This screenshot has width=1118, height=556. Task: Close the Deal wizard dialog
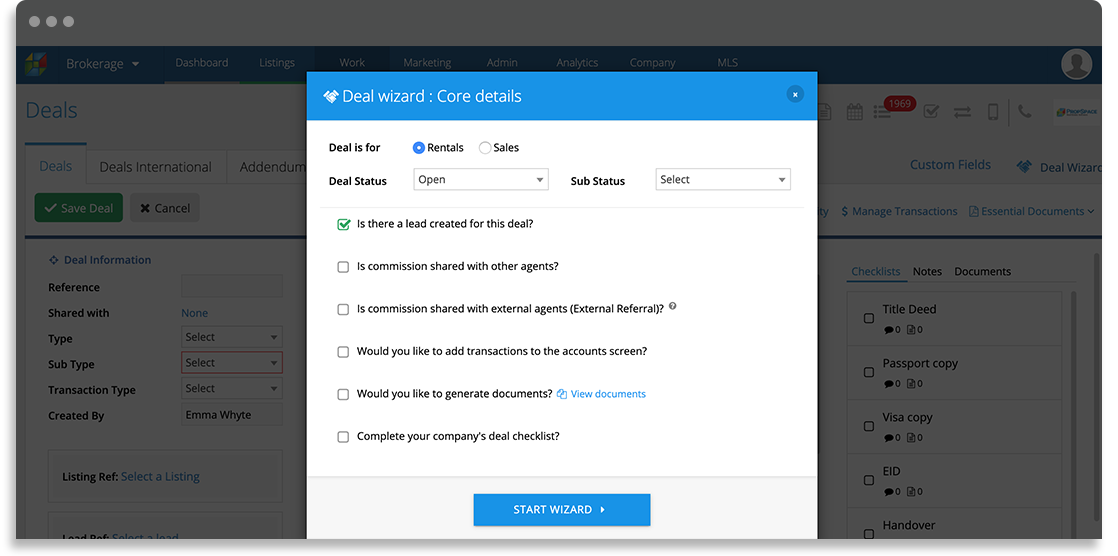[795, 94]
